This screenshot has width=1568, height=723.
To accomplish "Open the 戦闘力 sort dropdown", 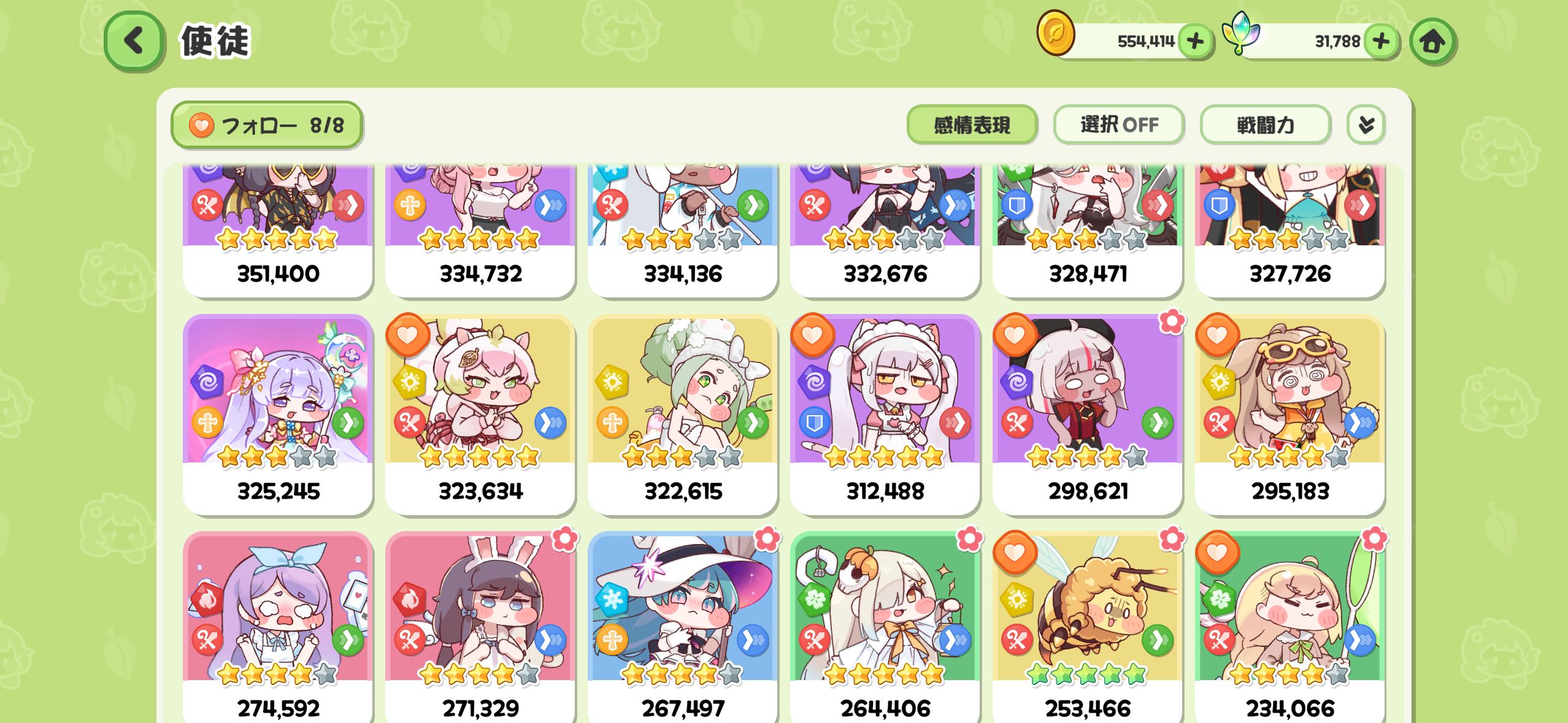I will [x=1265, y=125].
